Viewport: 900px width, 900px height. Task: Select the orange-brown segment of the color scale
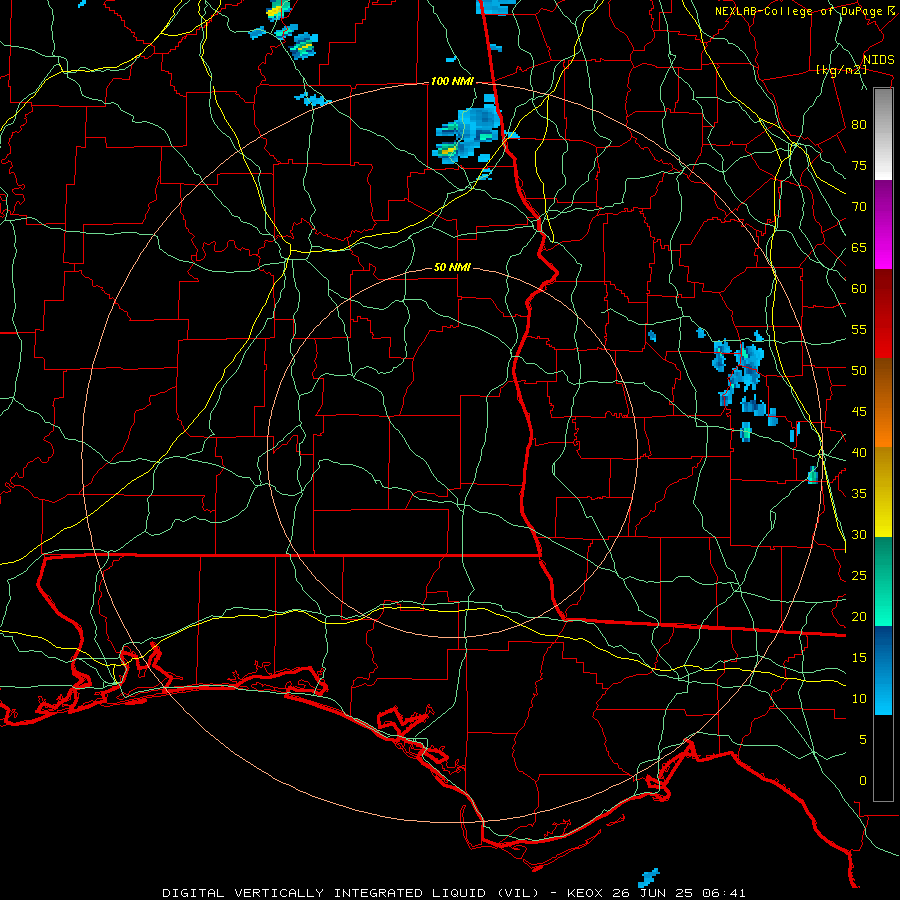(x=883, y=402)
